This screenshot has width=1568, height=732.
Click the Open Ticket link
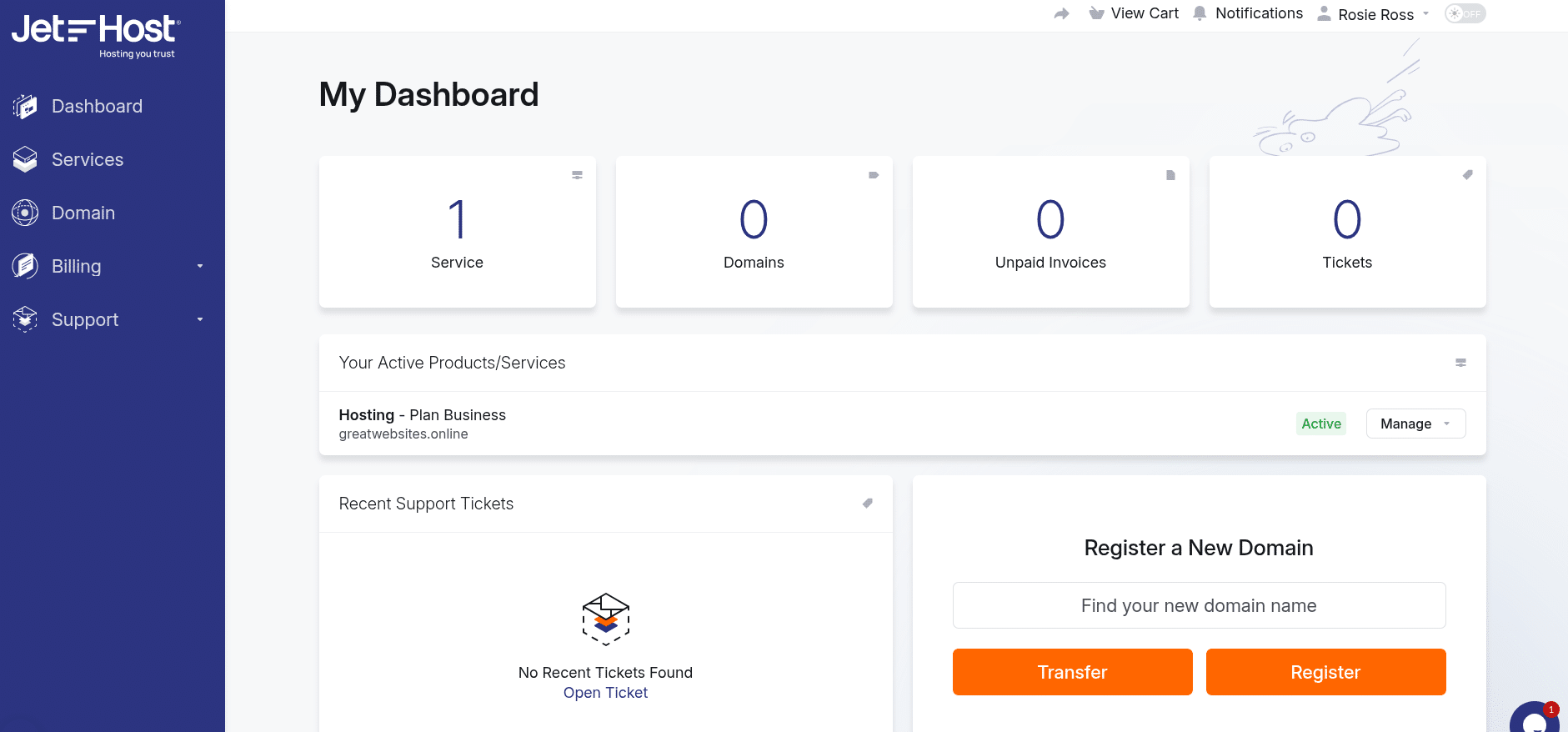click(605, 693)
